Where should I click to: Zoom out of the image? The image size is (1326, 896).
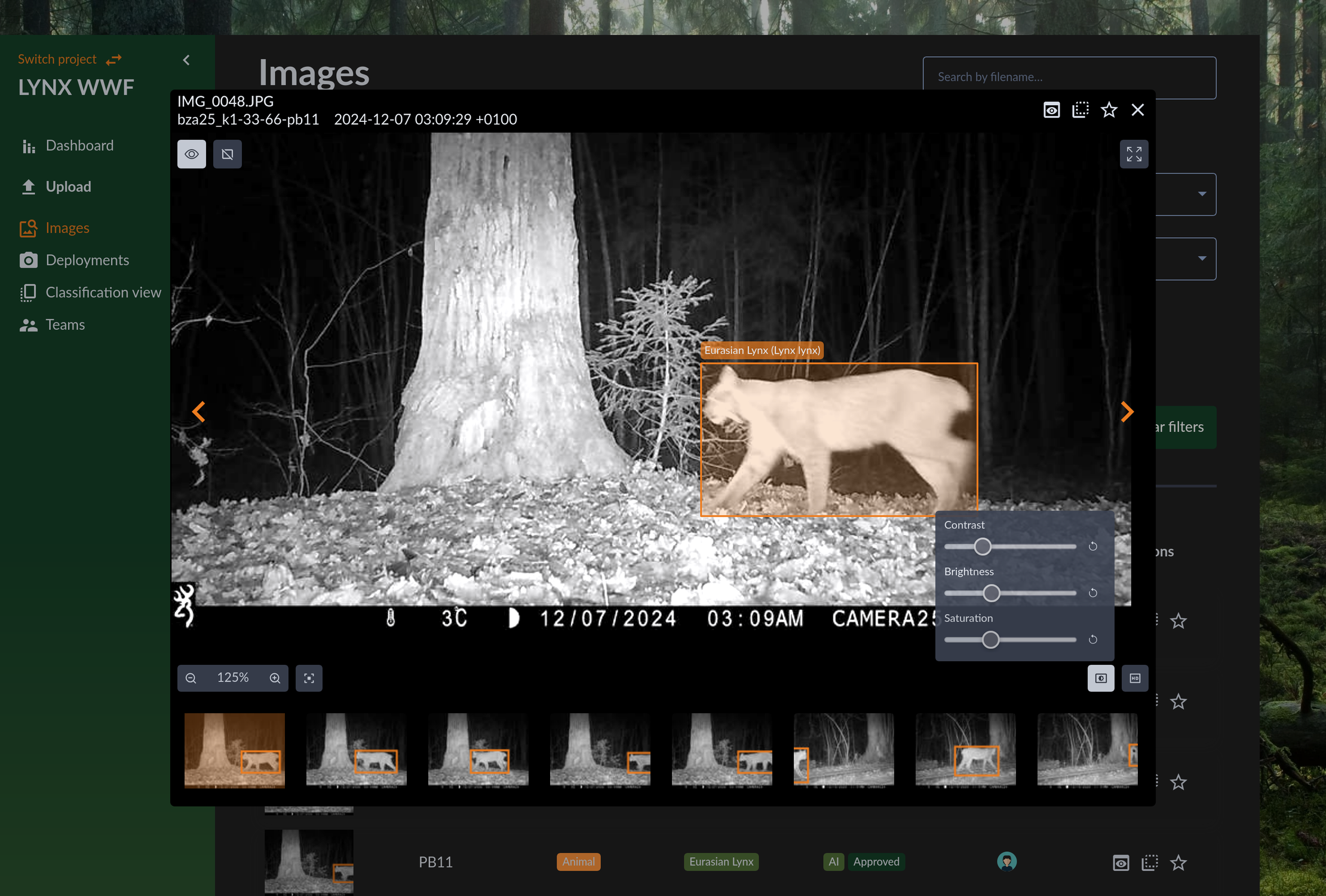point(191,679)
